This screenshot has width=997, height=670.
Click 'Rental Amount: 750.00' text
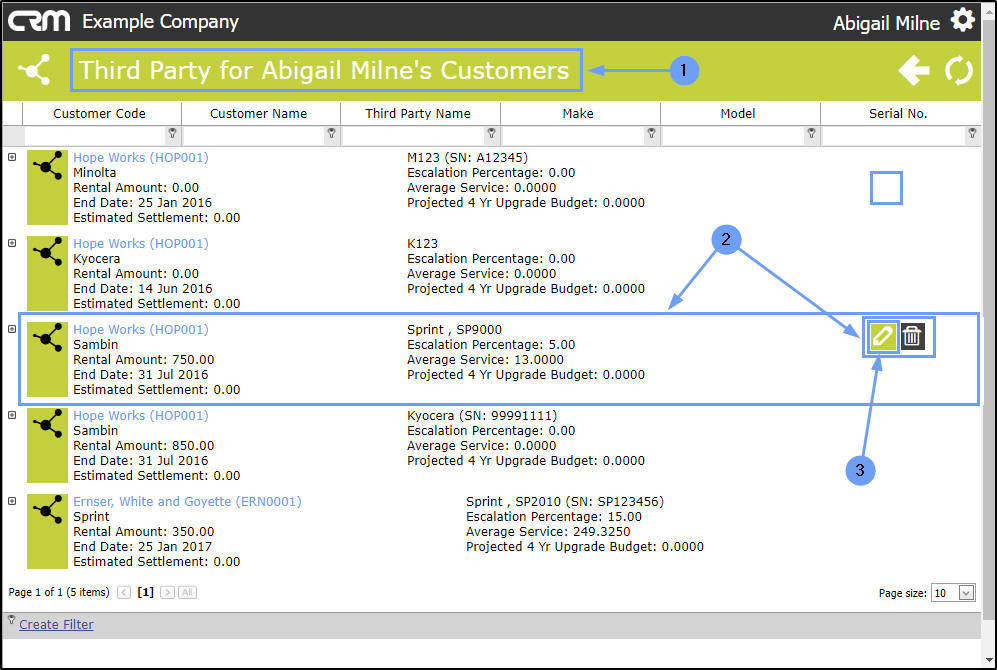pyautogui.click(x=144, y=359)
